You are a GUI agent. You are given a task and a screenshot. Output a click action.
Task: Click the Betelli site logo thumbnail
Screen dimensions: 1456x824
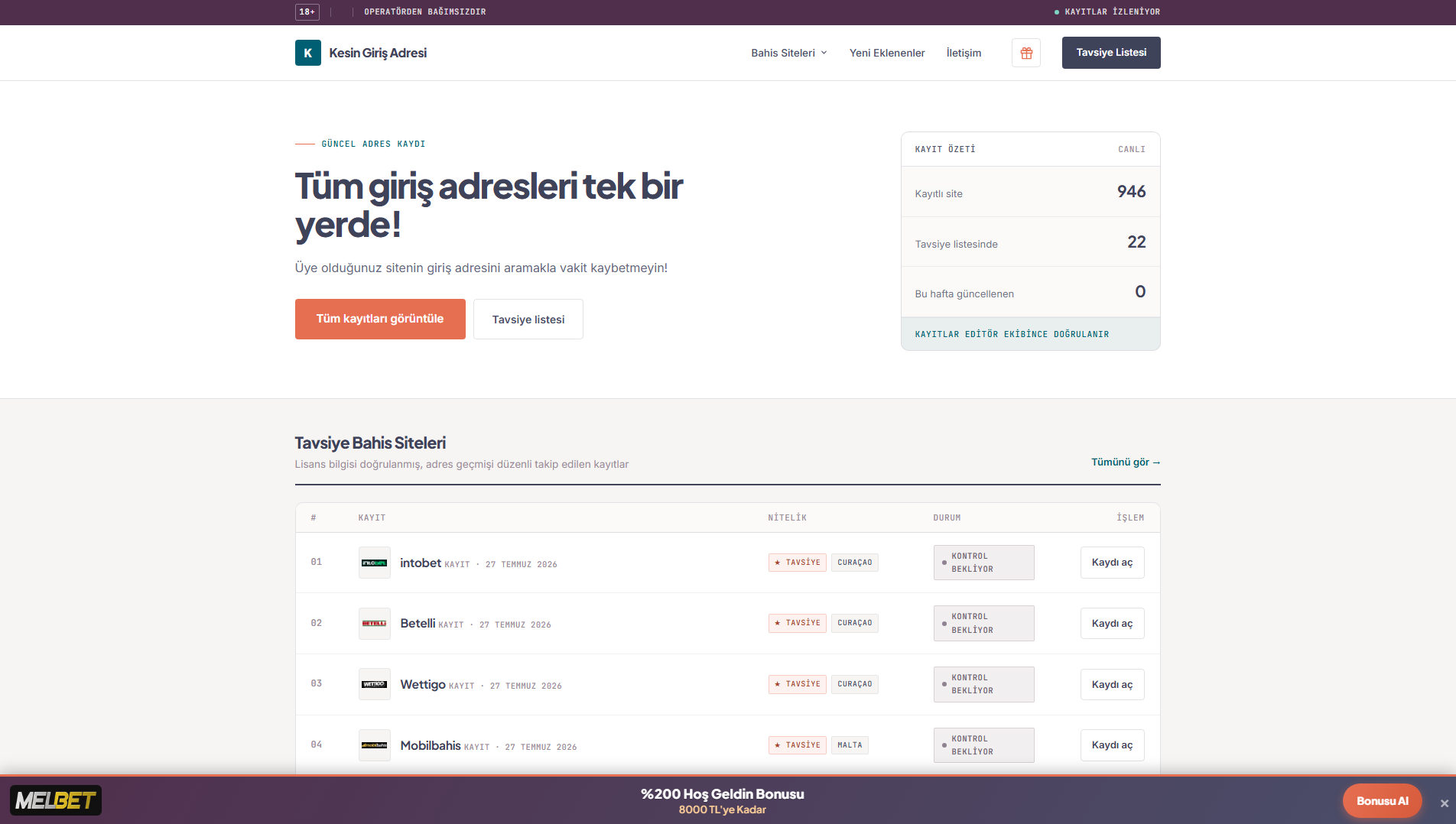pyautogui.click(x=374, y=624)
